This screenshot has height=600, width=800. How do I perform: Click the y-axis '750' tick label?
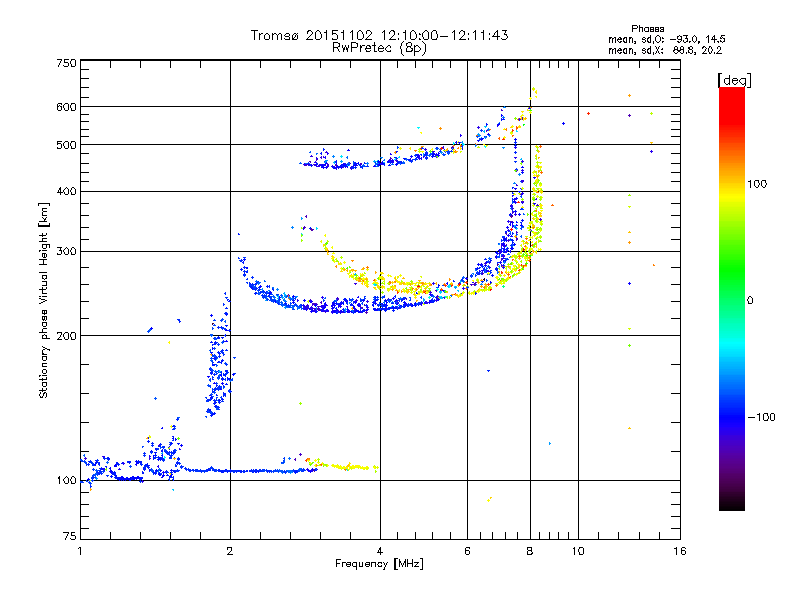pos(66,63)
